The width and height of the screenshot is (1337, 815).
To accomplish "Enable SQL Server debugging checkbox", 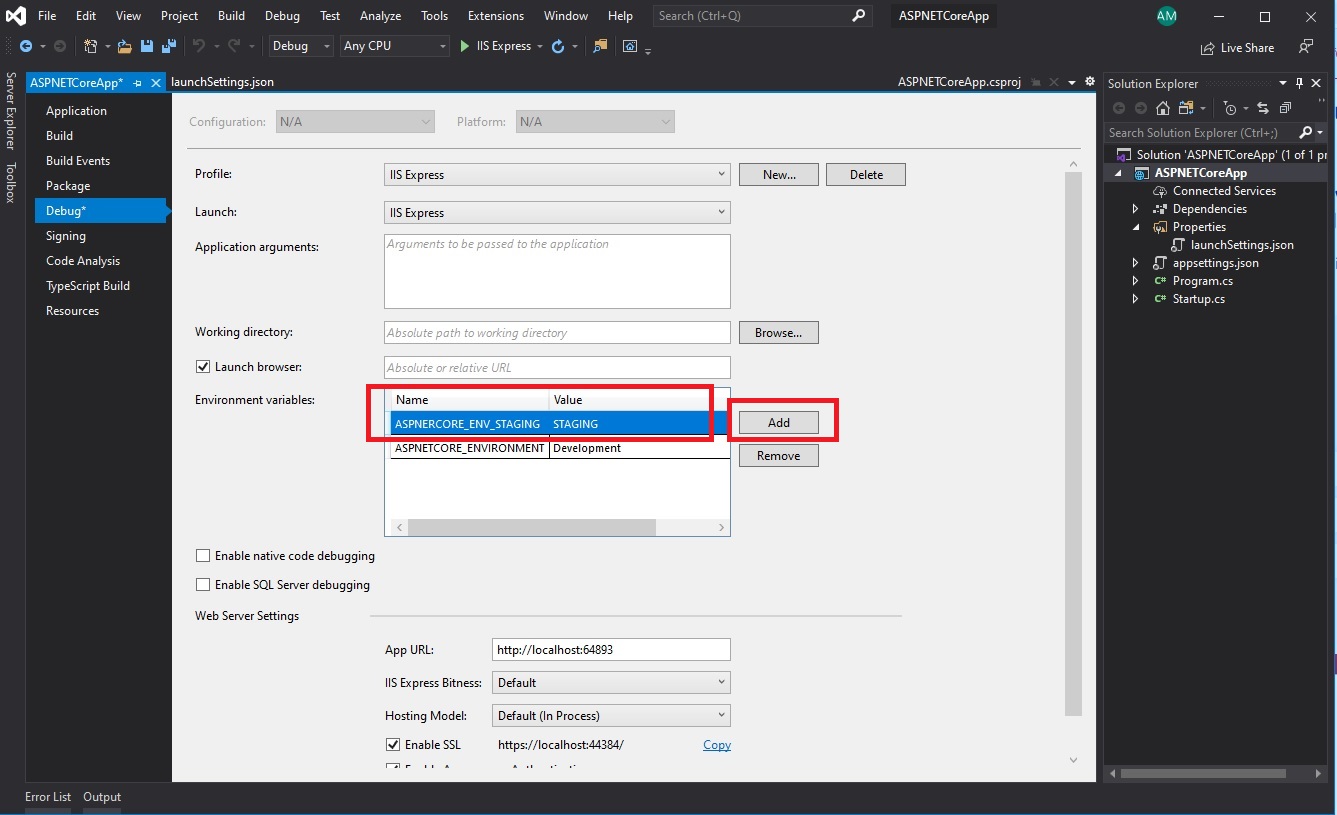I will (203, 585).
